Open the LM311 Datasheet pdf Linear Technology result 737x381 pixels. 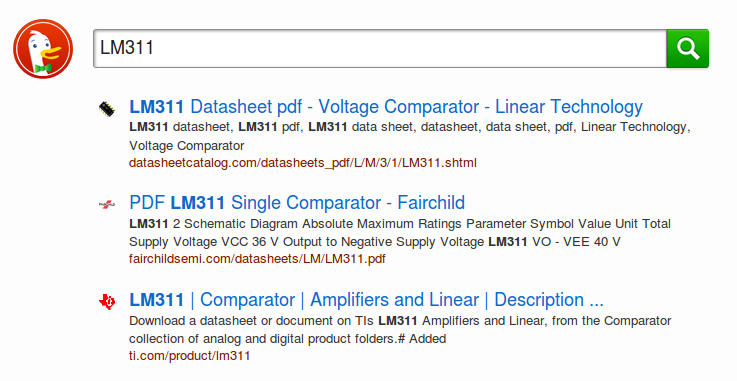point(386,107)
